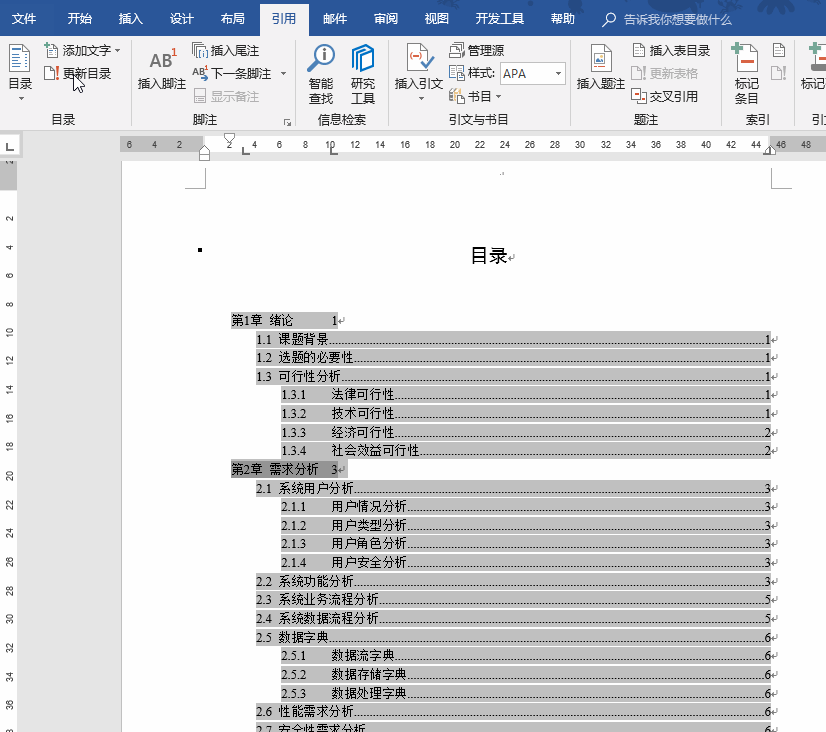Screen dimensions: 826x732
Task: Open 智能查找 smart lookup
Action: click(x=321, y=74)
